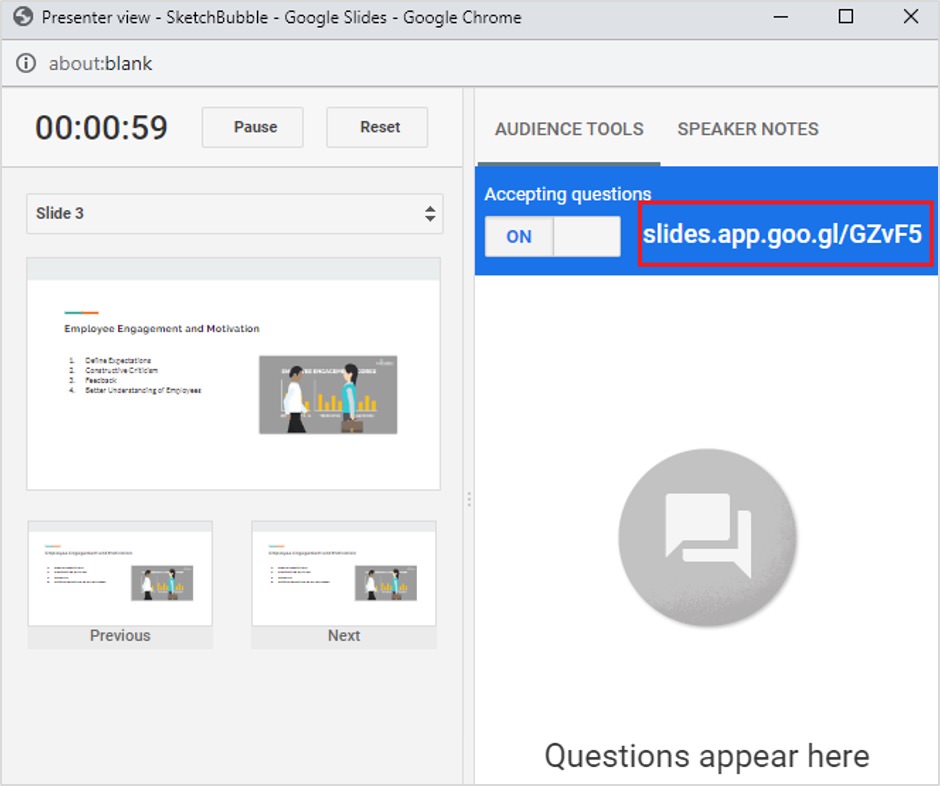
Task: Minimize the Presenter view window
Action: pyautogui.click(x=781, y=17)
